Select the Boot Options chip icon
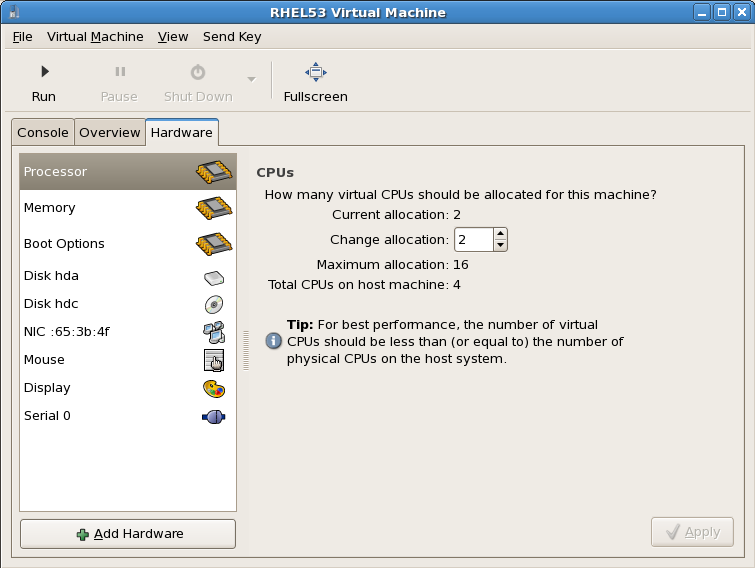This screenshot has width=755, height=568. tap(214, 244)
